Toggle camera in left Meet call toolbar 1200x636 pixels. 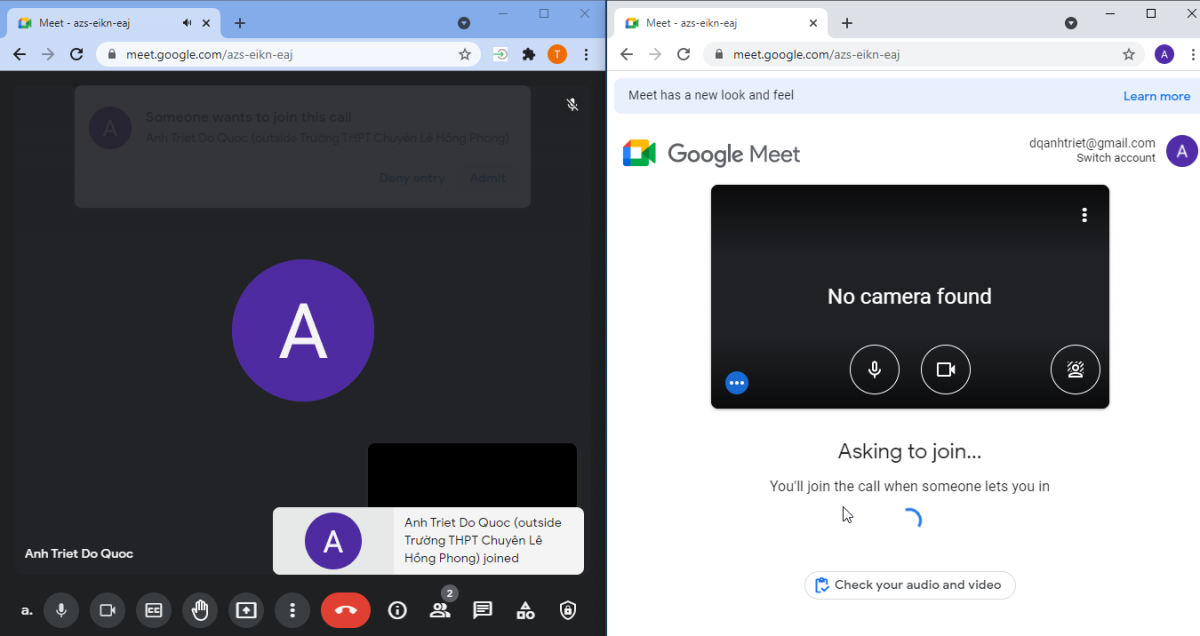pyautogui.click(x=108, y=610)
